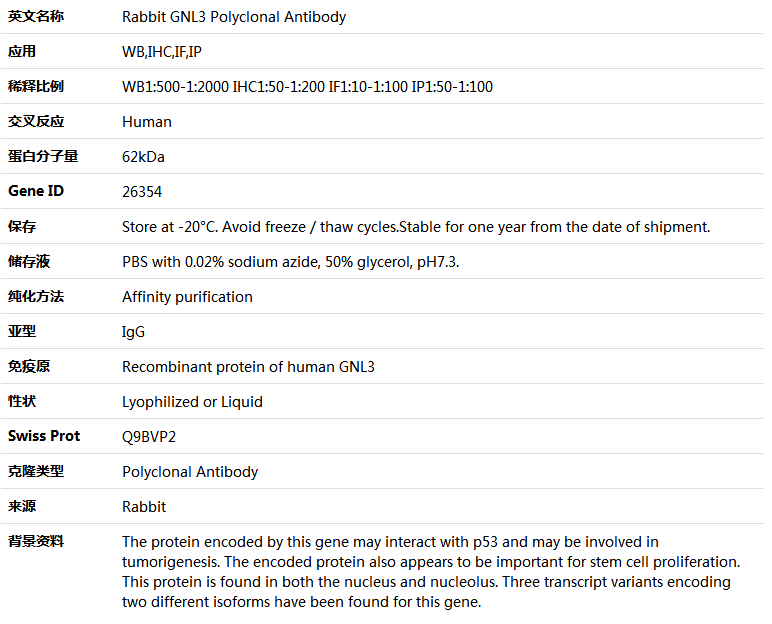Select the WB,IHC,IF,IP application value

(x=162, y=52)
